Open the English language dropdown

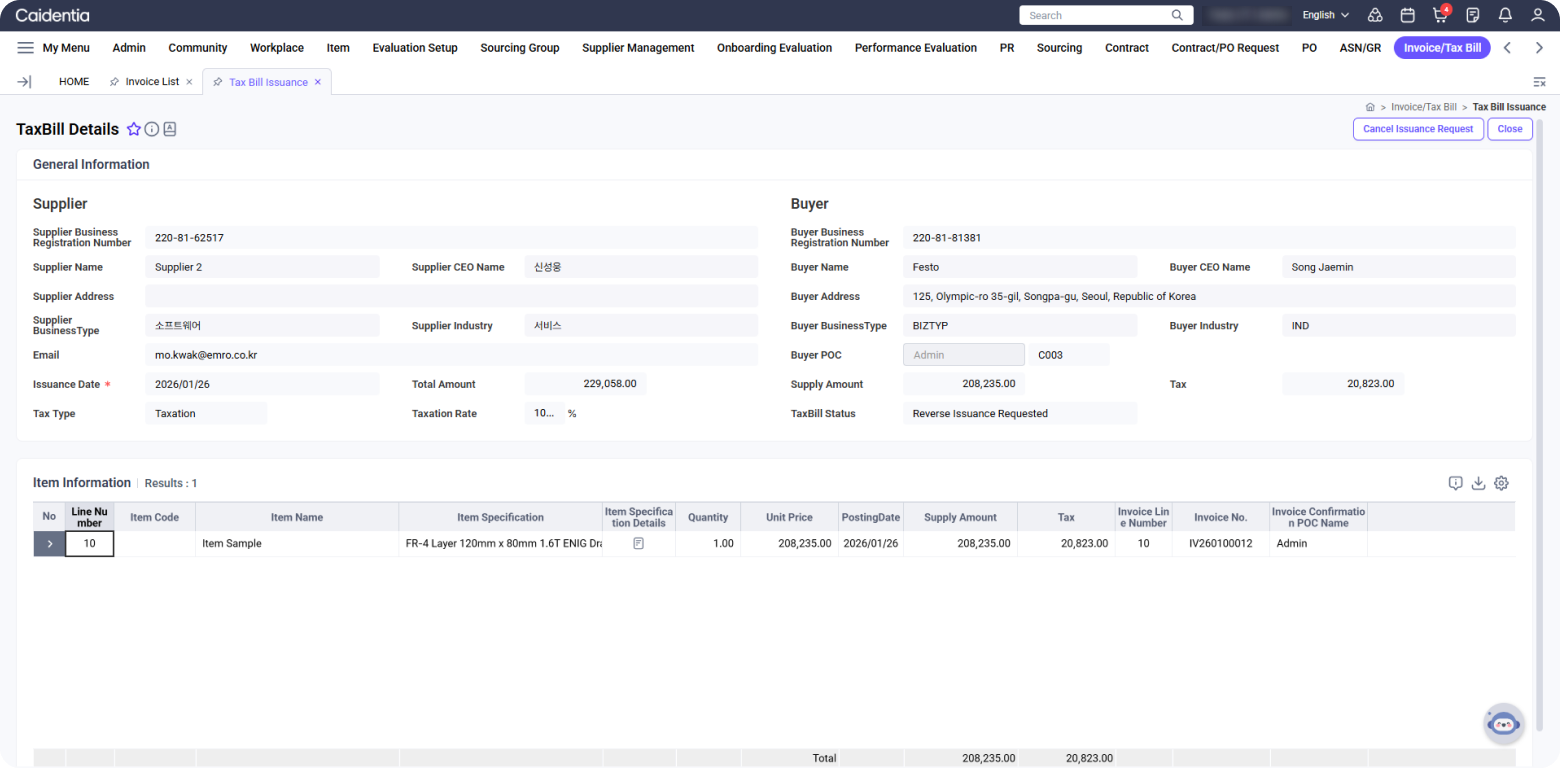coord(1325,16)
